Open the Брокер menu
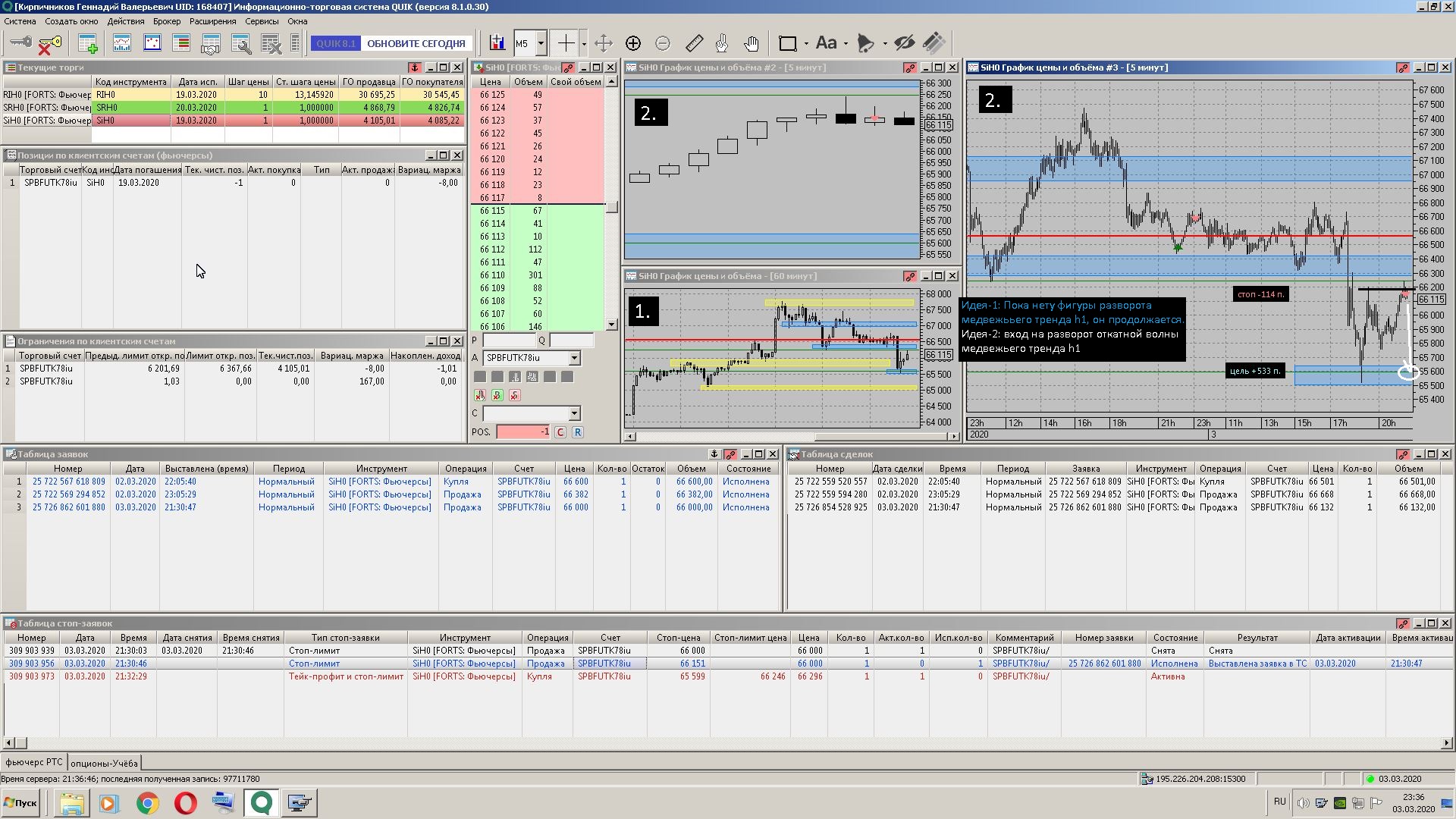The height and width of the screenshot is (819, 1456). 166,21
